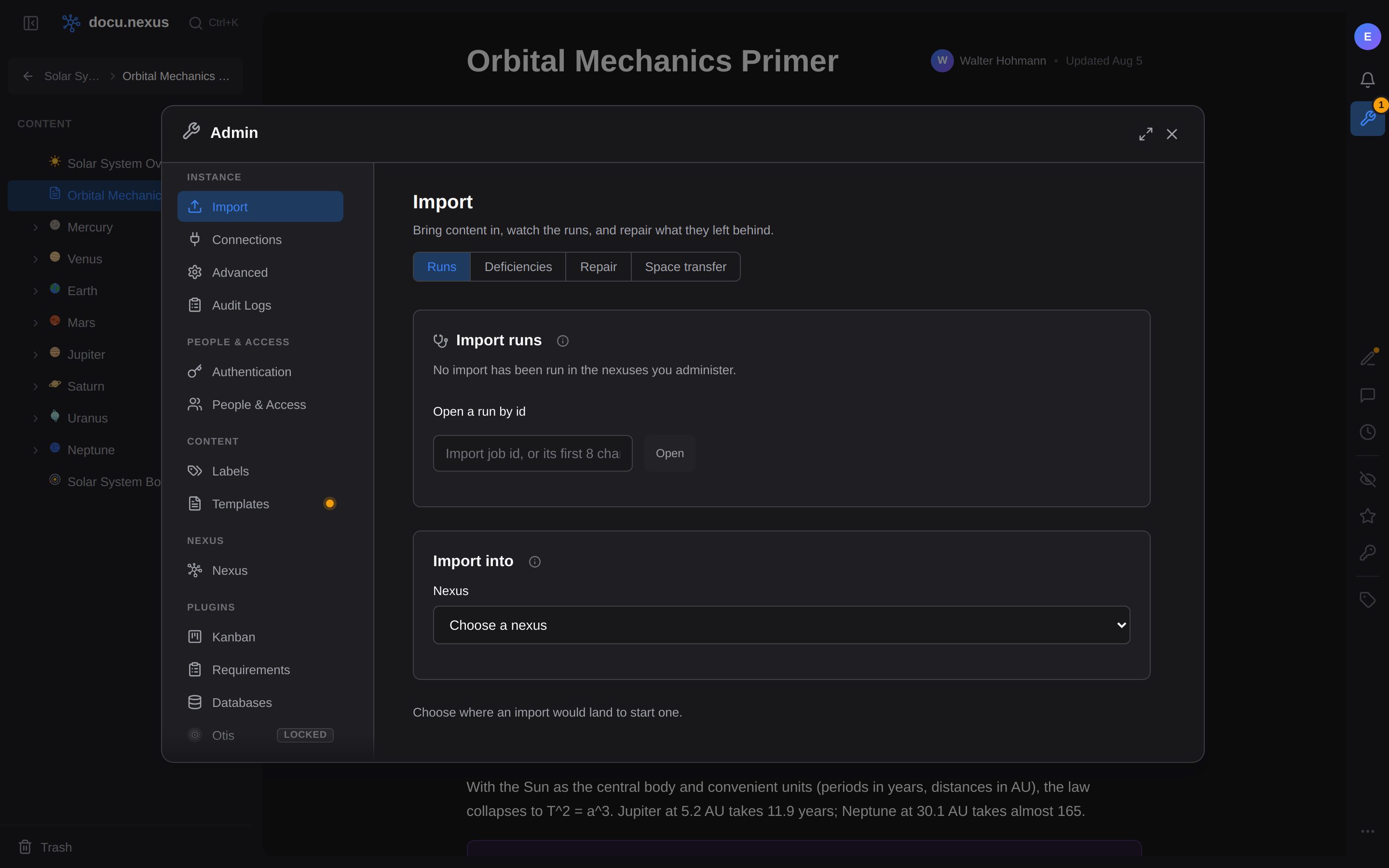Screen dimensions: 1389x868
Task: Open Templates admin section
Action: tap(260, 504)
